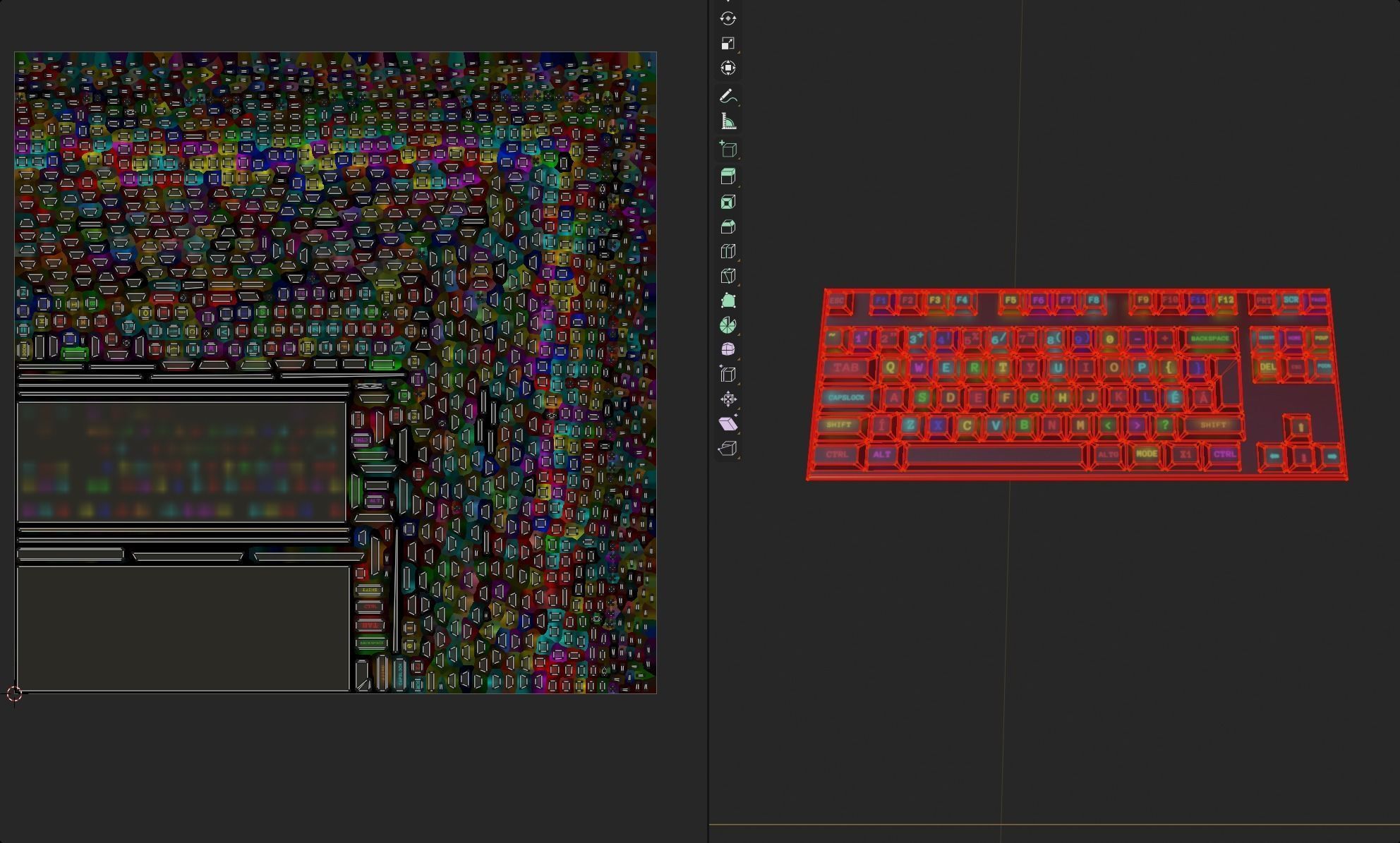Select the Shrink/Fatten tool
The width and height of the screenshot is (1400, 843).
click(728, 399)
